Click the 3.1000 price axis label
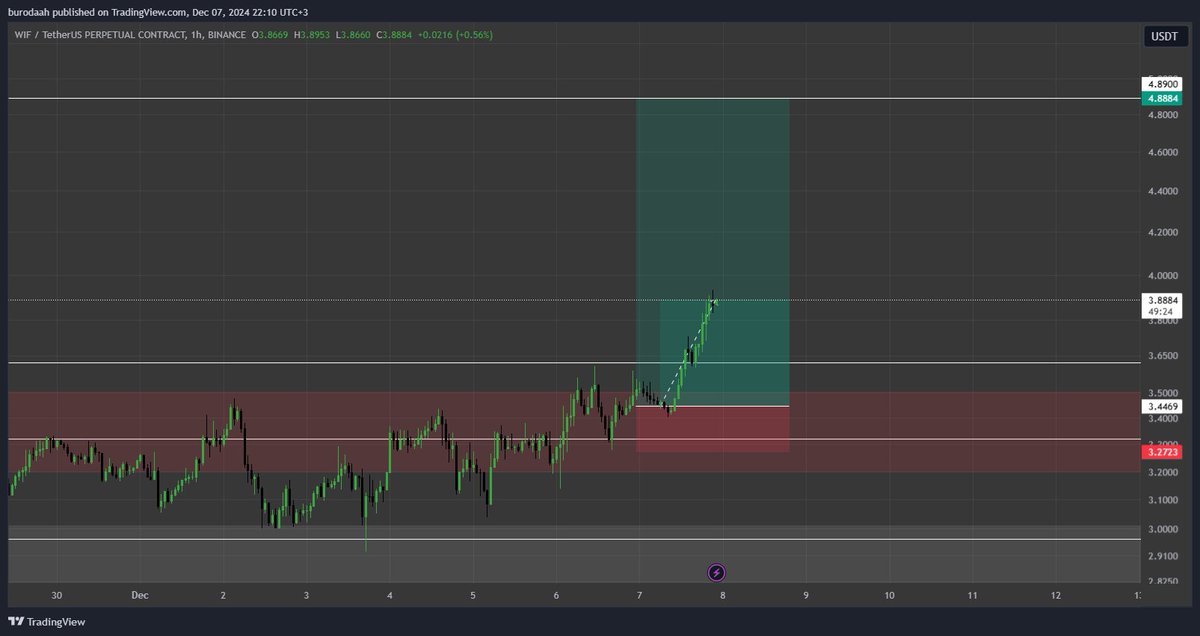 tap(1162, 500)
